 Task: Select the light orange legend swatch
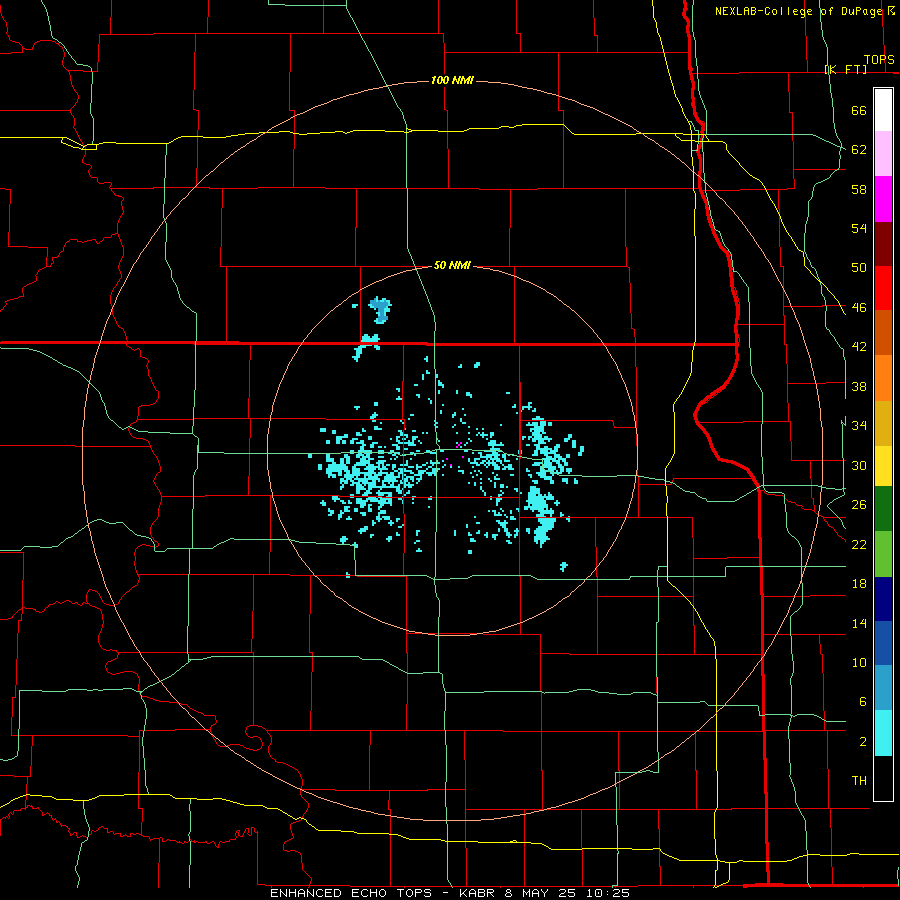(x=883, y=378)
